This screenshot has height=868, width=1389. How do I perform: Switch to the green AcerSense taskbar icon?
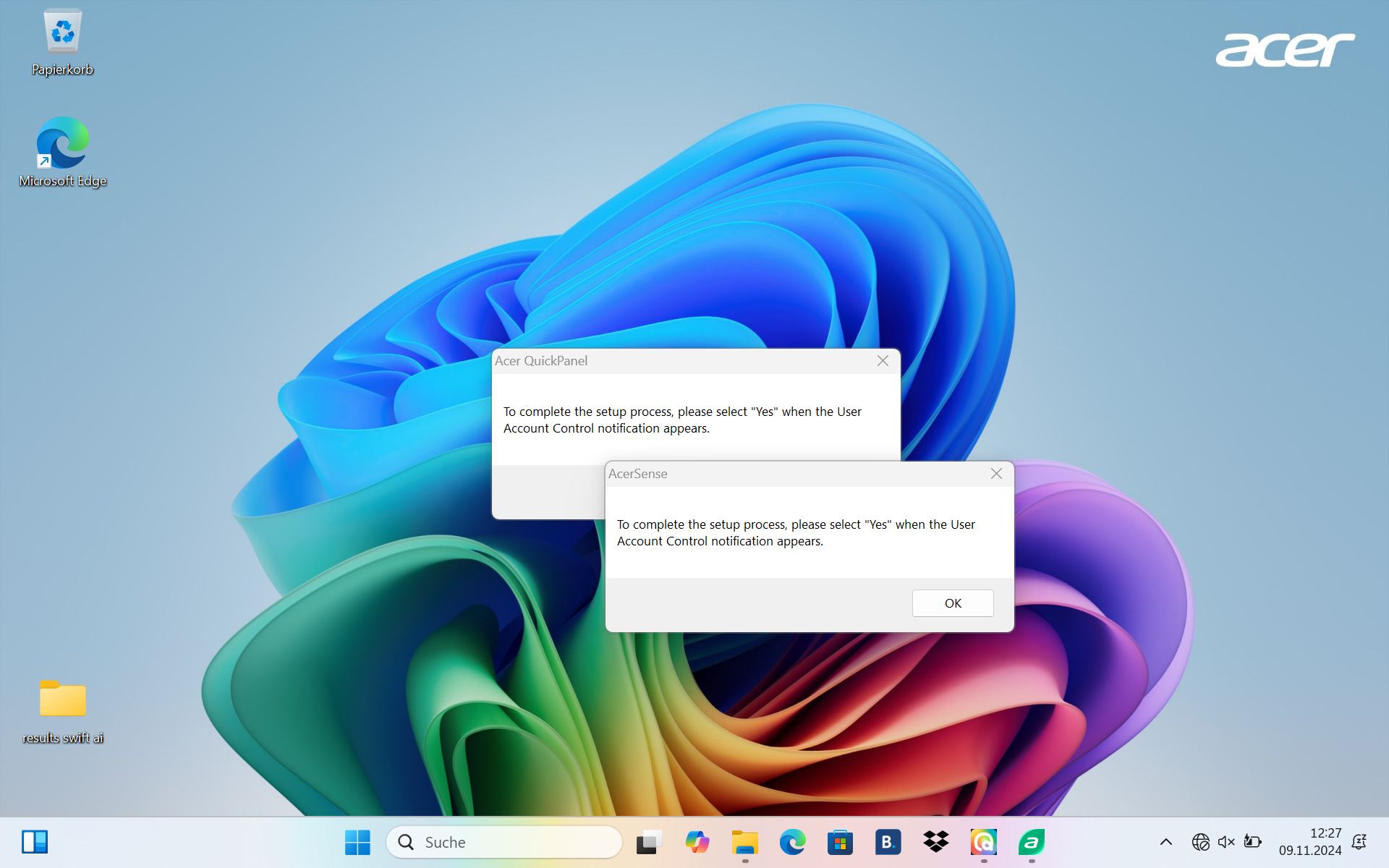tap(1031, 842)
